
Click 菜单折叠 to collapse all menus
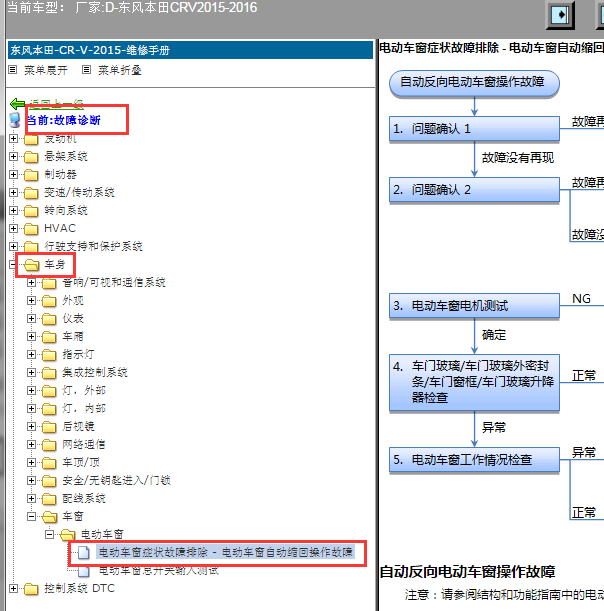click(120, 70)
